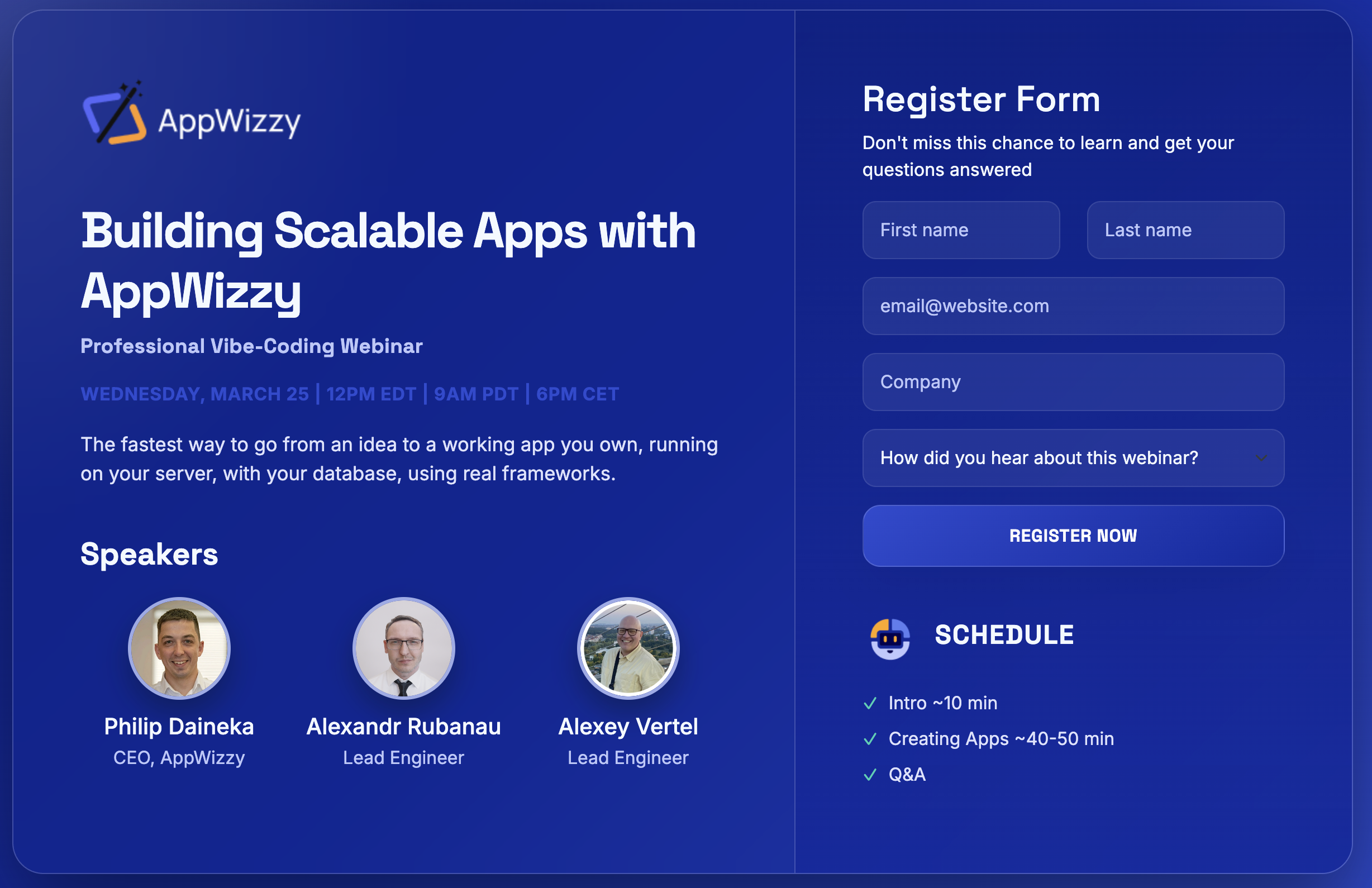Click the AppWizzy brand name text
Image resolution: width=1372 pixels, height=888 pixels.
click(230, 122)
